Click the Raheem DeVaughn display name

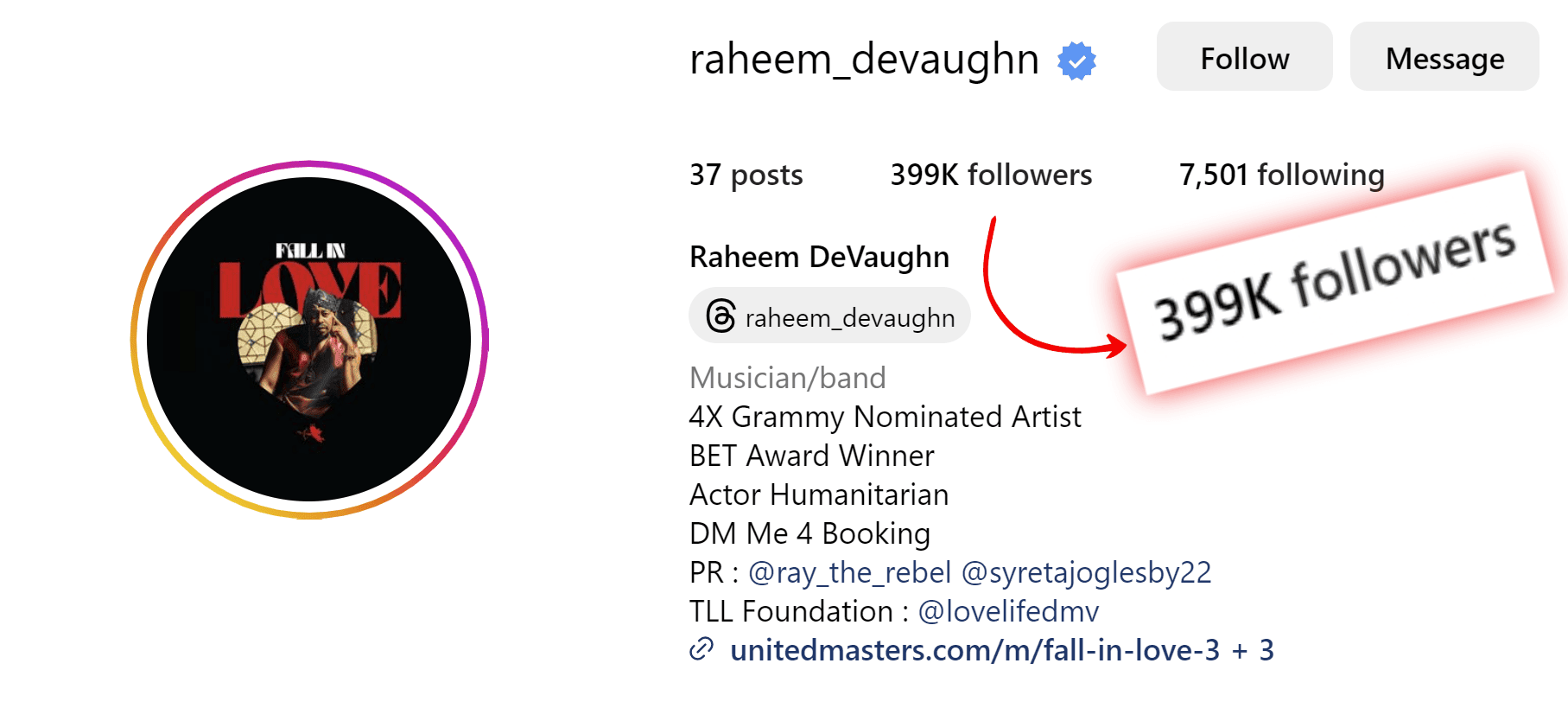pyautogui.click(x=819, y=257)
